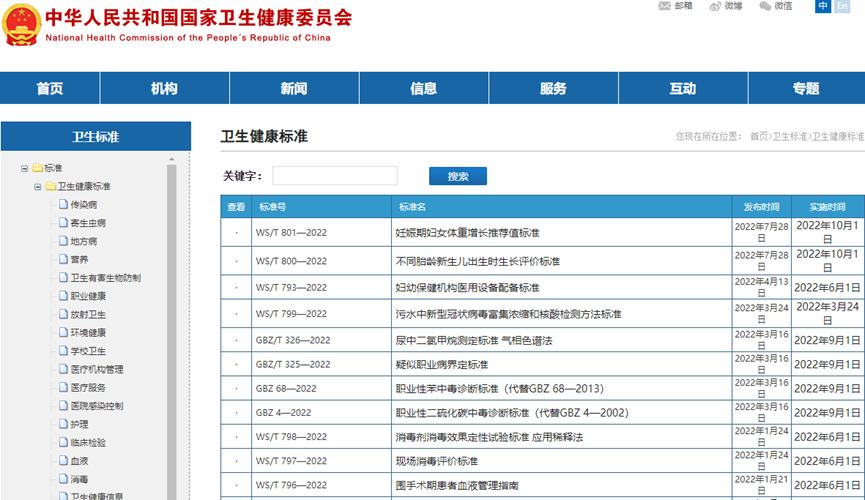The image size is (865, 500).
Task: Open the 信息 navigation tab
Action: coord(424,88)
